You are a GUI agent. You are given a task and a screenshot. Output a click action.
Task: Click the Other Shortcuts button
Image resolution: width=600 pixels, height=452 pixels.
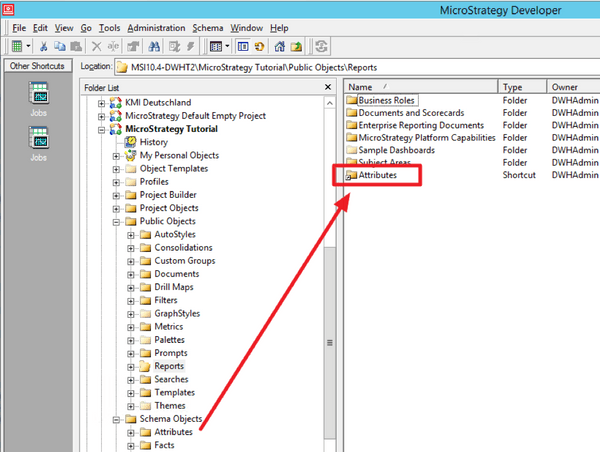[37, 66]
